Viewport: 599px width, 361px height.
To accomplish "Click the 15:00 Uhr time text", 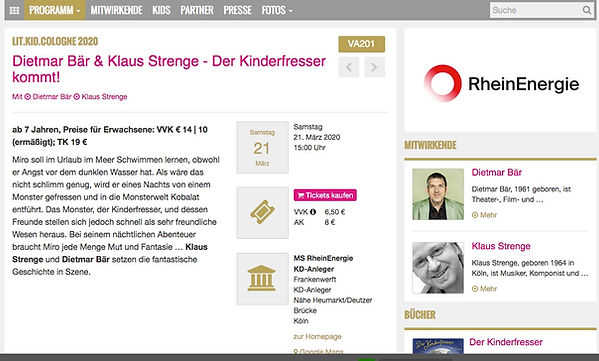I will [x=309, y=147].
